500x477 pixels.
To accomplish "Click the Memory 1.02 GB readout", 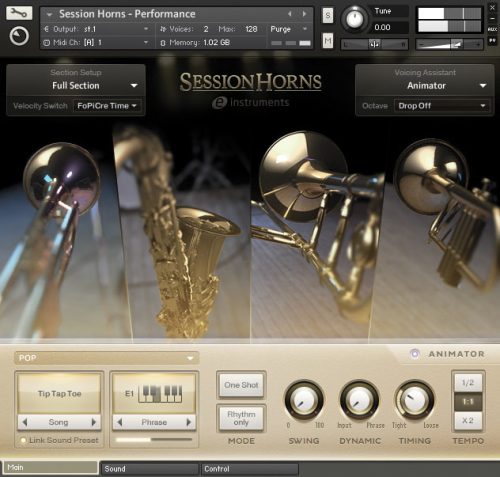I will click(x=216, y=43).
